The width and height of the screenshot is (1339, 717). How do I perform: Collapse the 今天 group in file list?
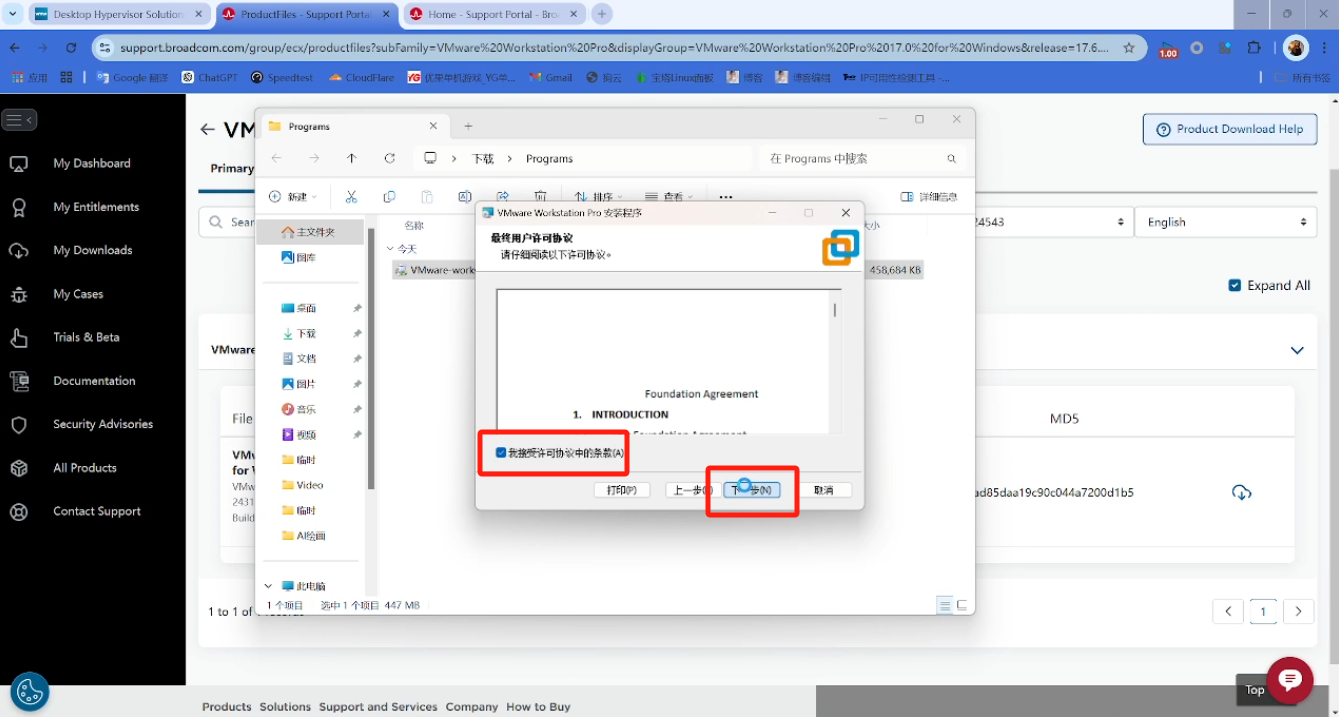[389, 249]
